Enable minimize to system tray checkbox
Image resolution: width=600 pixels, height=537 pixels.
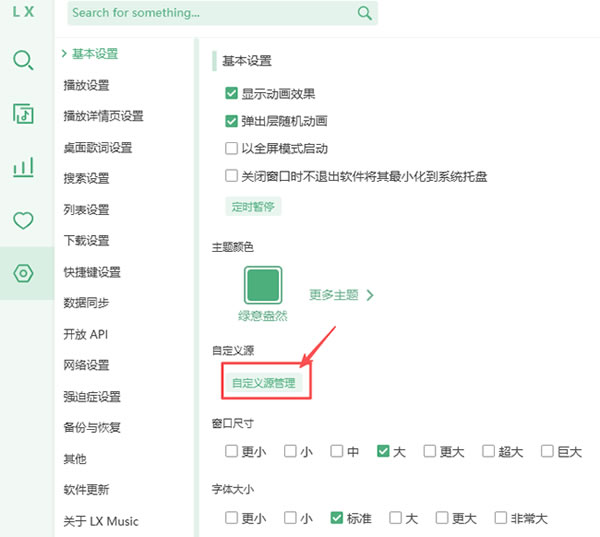[x=232, y=176]
